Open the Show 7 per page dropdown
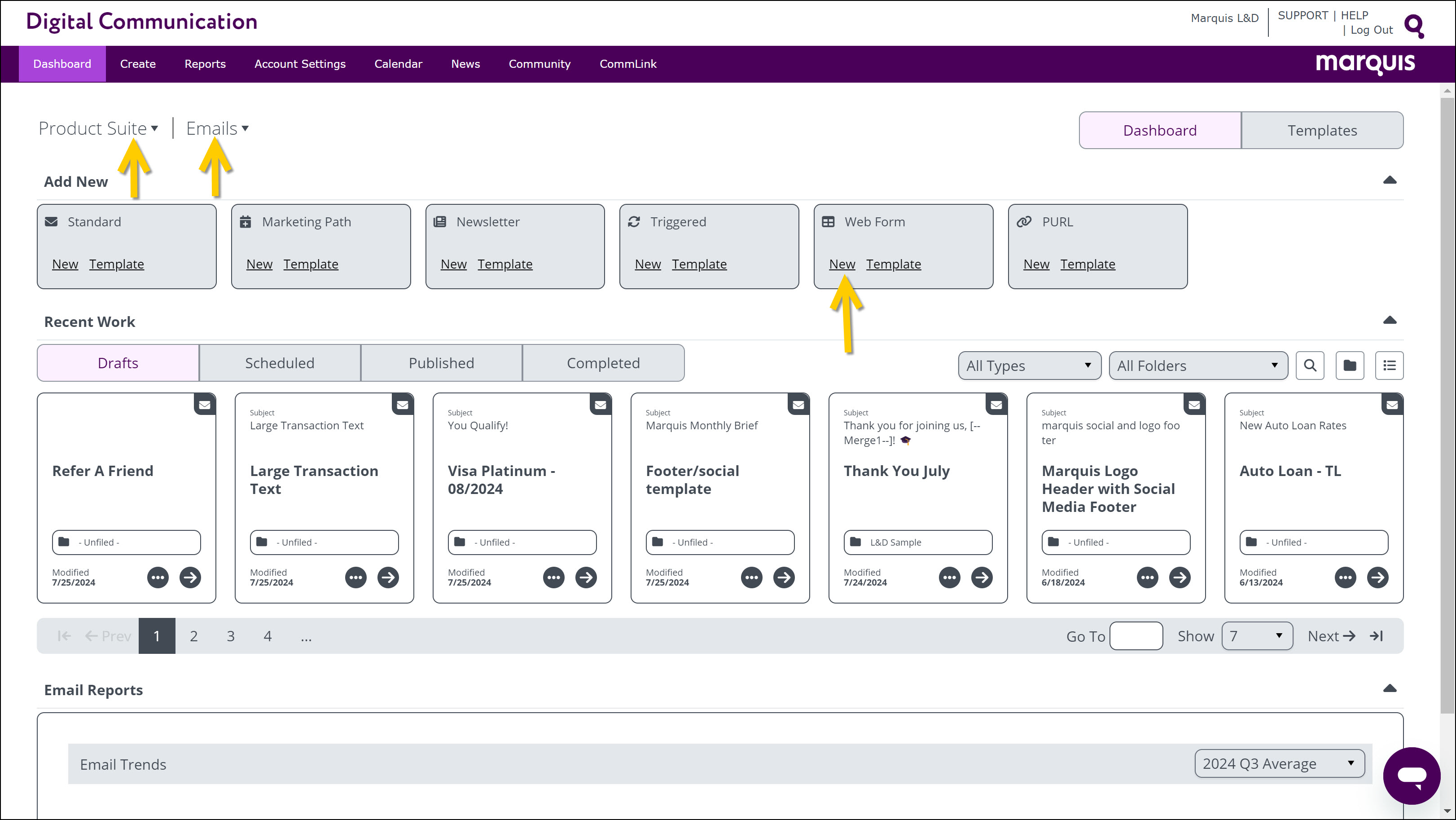The image size is (1456, 820). (x=1257, y=635)
